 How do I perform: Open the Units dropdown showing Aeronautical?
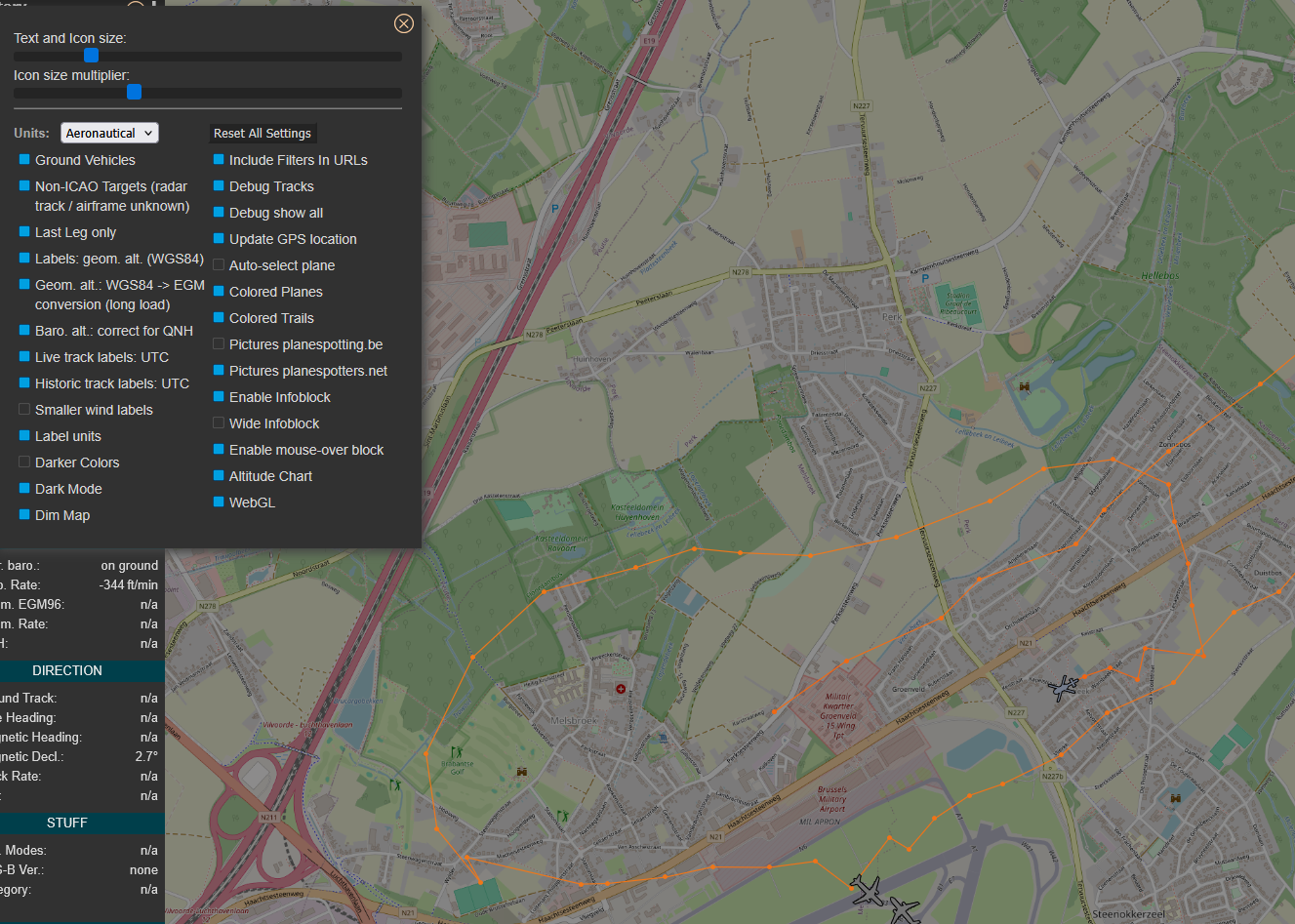point(109,133)
